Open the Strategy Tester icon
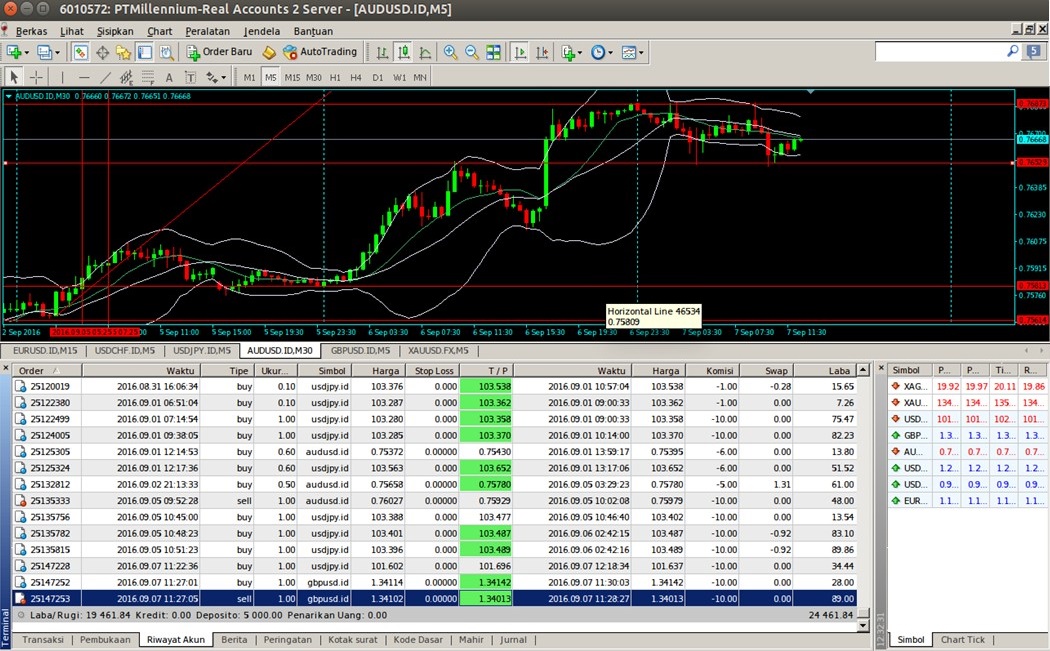 pyautogui.click(x=166, y=52)
